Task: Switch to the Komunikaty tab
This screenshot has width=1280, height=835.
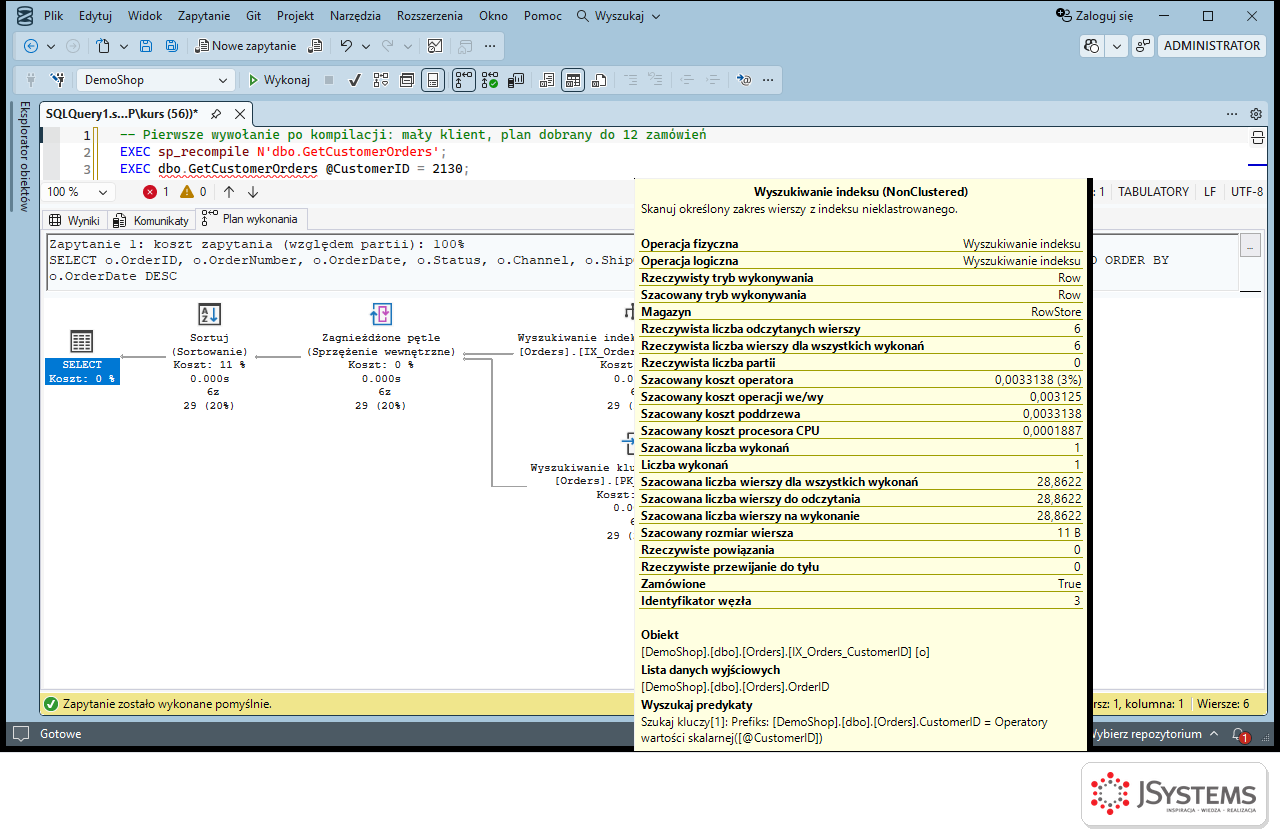Action: click(151, 220)
